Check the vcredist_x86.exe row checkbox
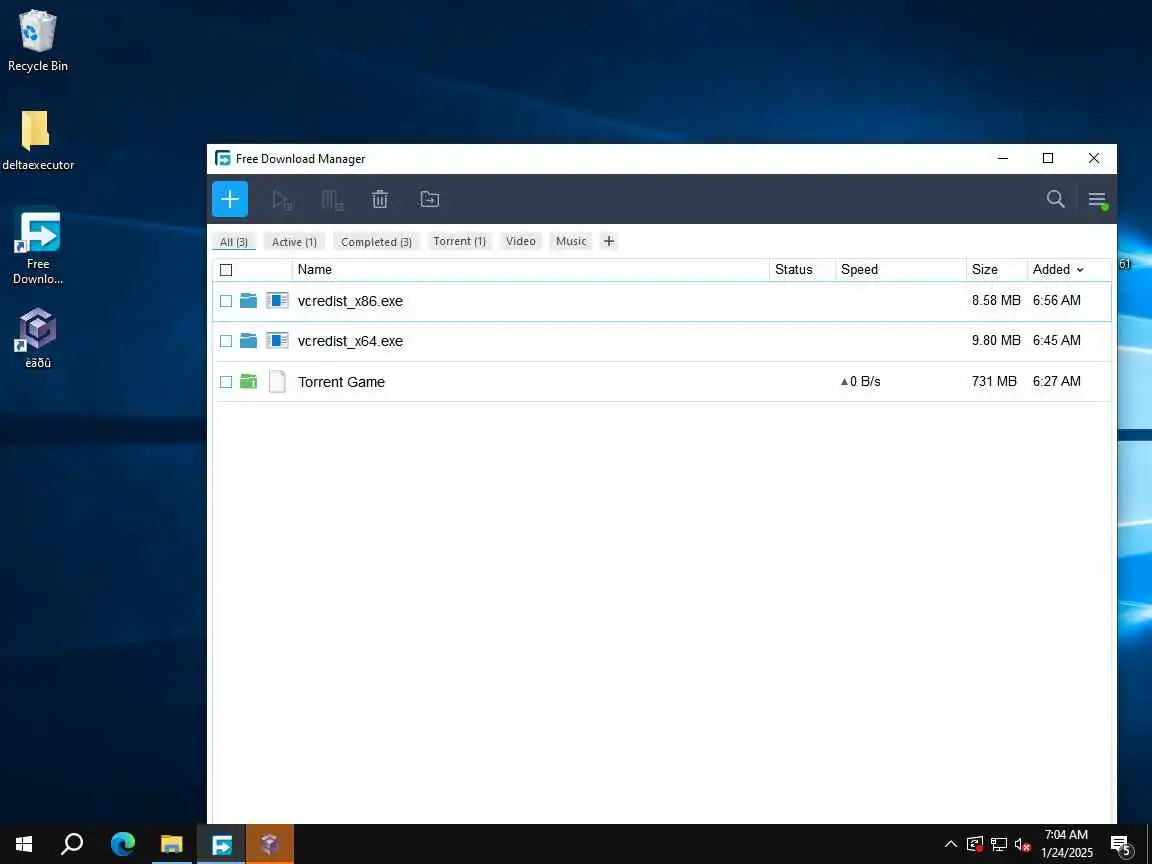Screen dimensions: 1152x864 (x=226, y=300)
